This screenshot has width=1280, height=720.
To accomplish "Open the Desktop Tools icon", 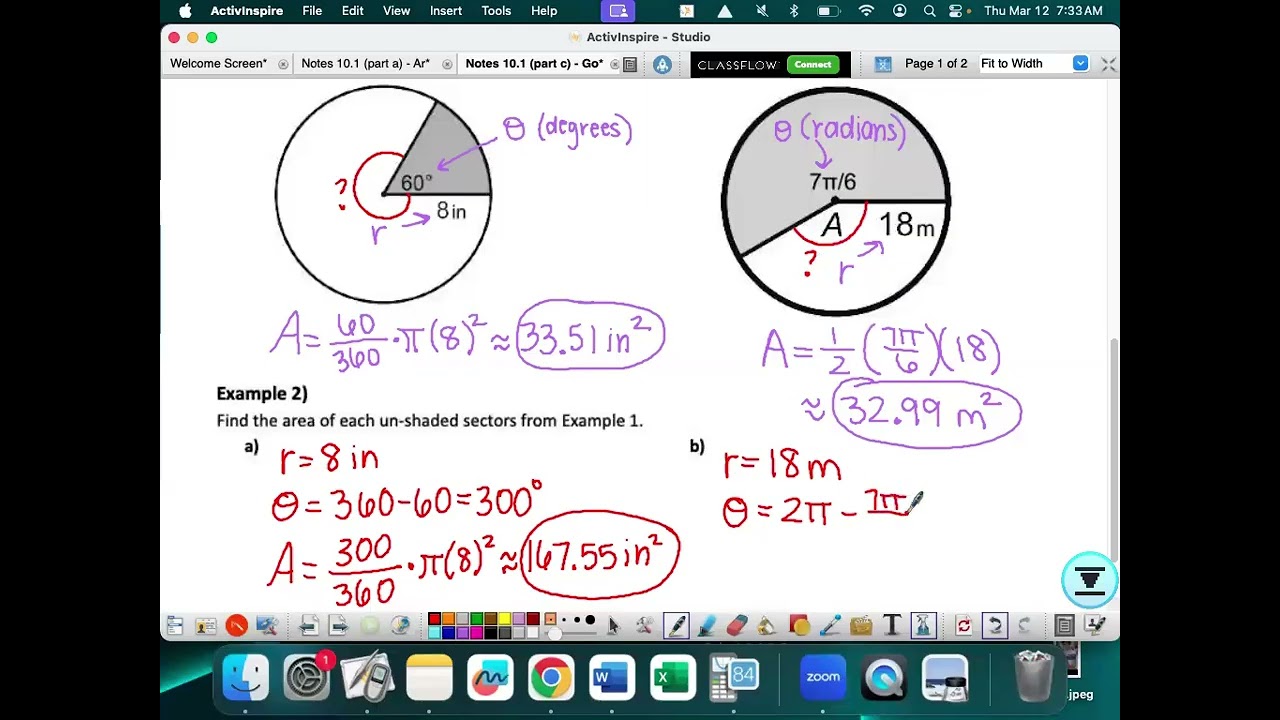I will [267, 626].
